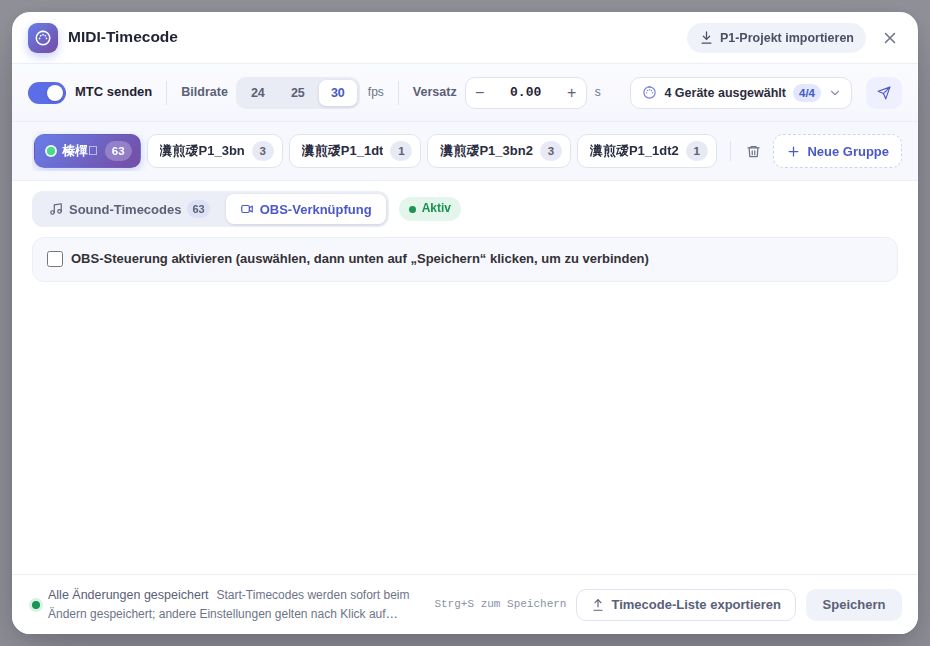Click the music note icon on Sound-Timecodes
The image size is (930, 646).
pos(56,209)
